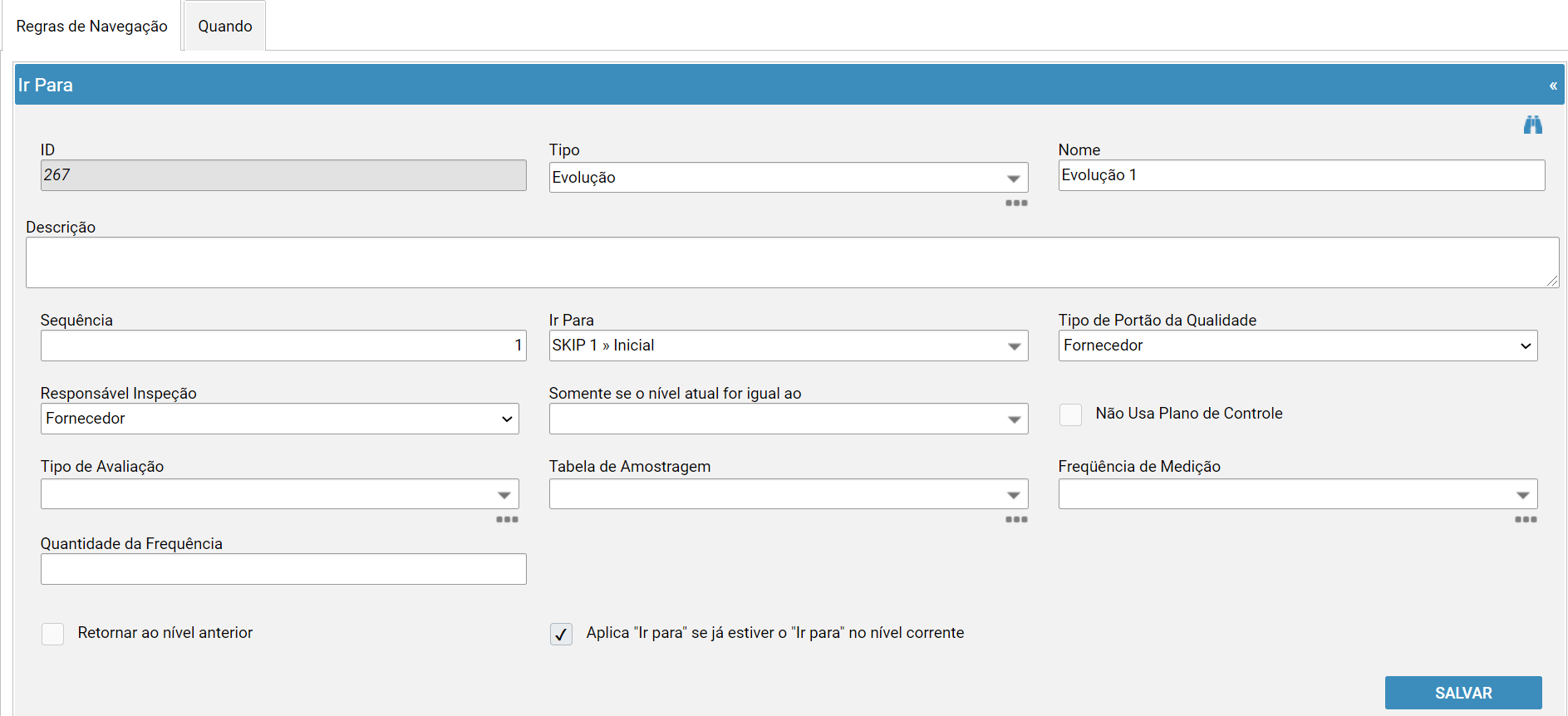Screen dimensions: 1568x716
Task: Open the Tabela de Amostragem dropdown
Action: [x=788, y=494]
